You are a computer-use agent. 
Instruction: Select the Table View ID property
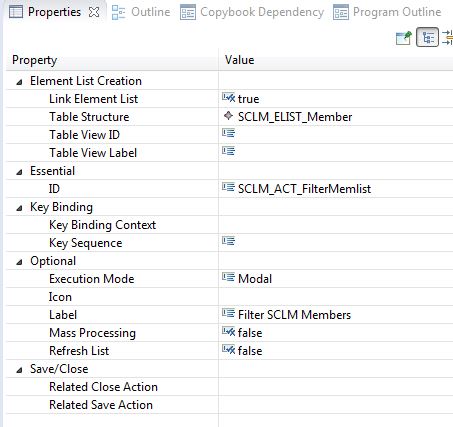click(x=84, y=135)
